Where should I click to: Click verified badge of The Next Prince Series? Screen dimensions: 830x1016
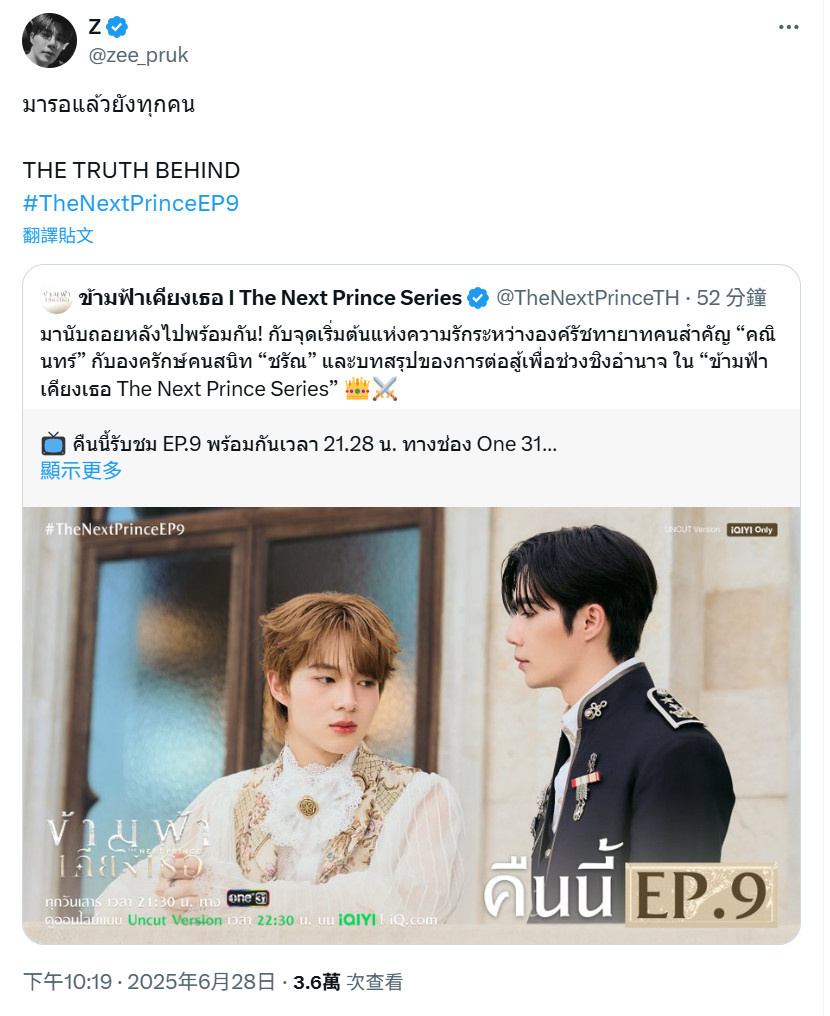[x=478, y=298]
